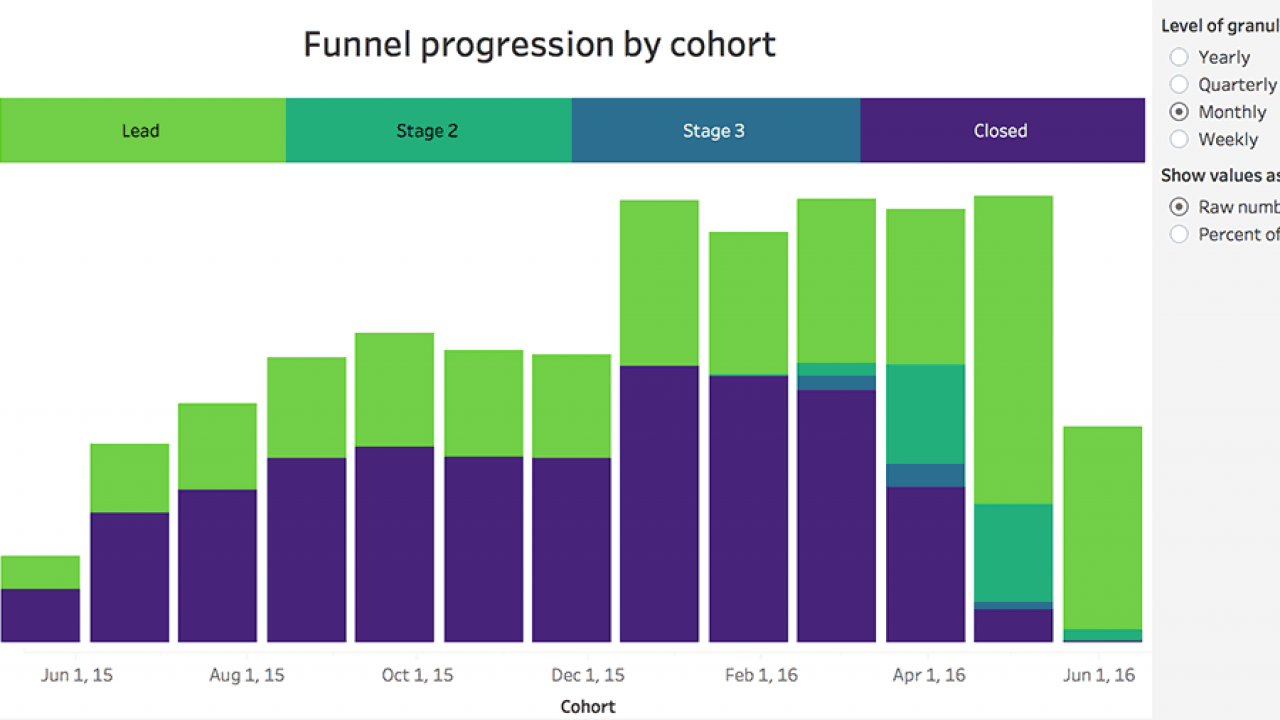The height and width of the screenshot is (720, 1280).
Task: Switch granularity to Weekly
Action: tap(1179, 139)
